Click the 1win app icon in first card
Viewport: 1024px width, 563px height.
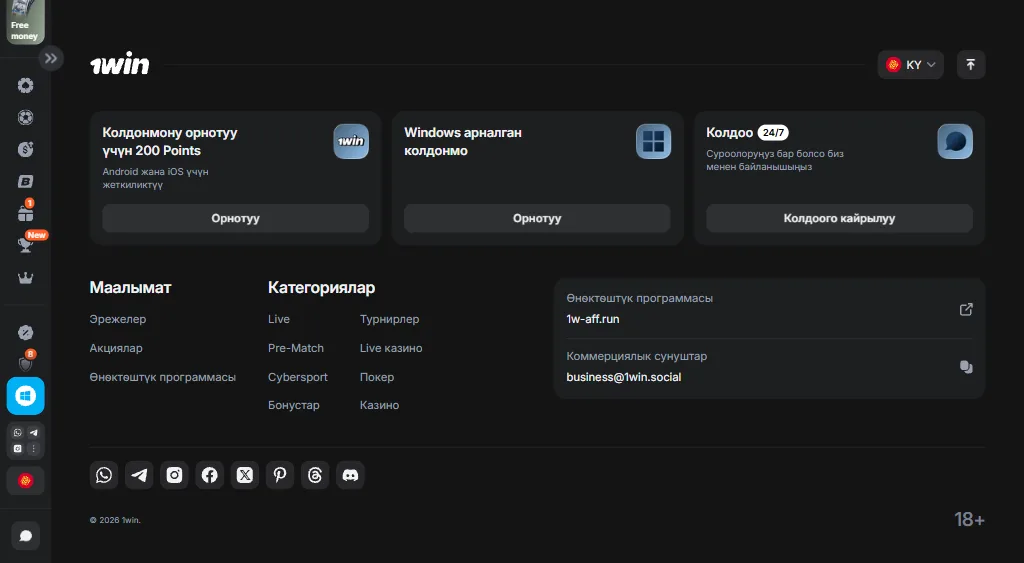[351, 141]
